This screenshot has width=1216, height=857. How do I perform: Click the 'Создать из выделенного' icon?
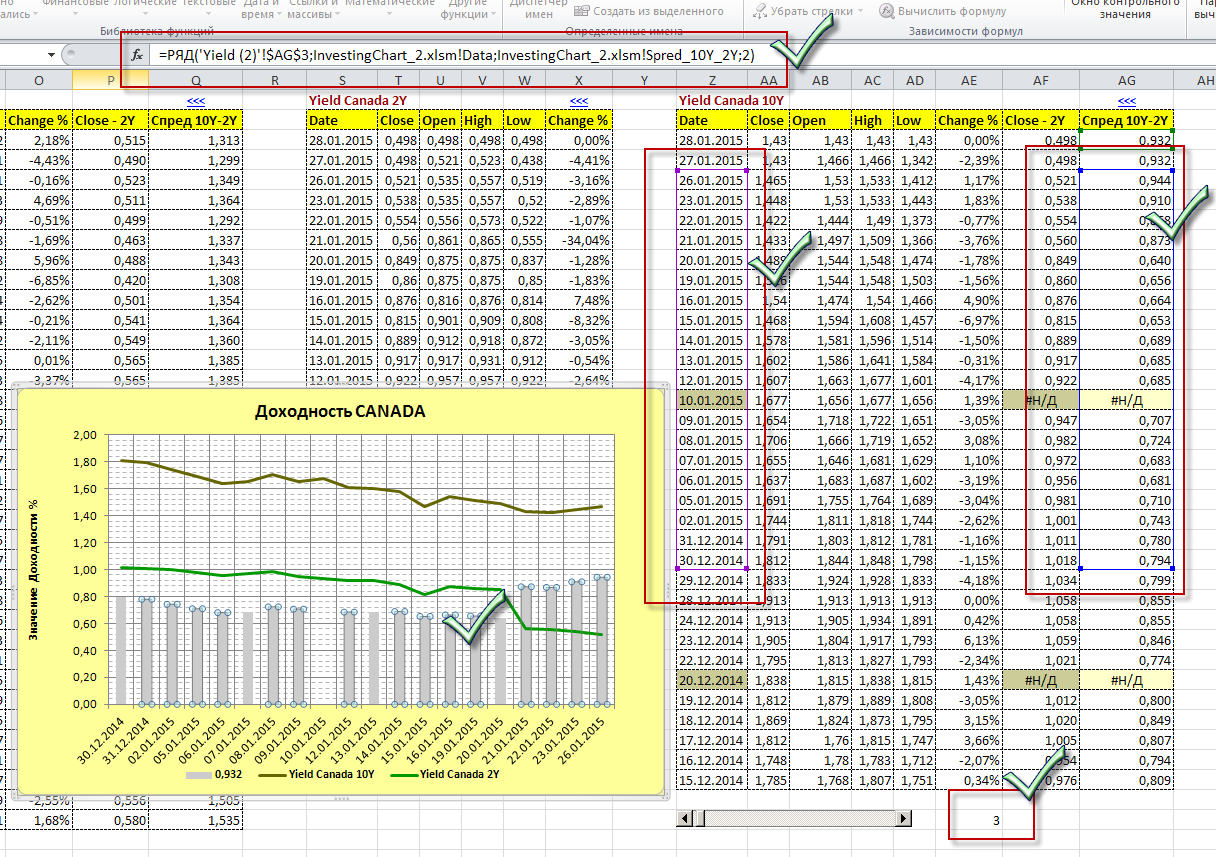(x=582, y=11)
